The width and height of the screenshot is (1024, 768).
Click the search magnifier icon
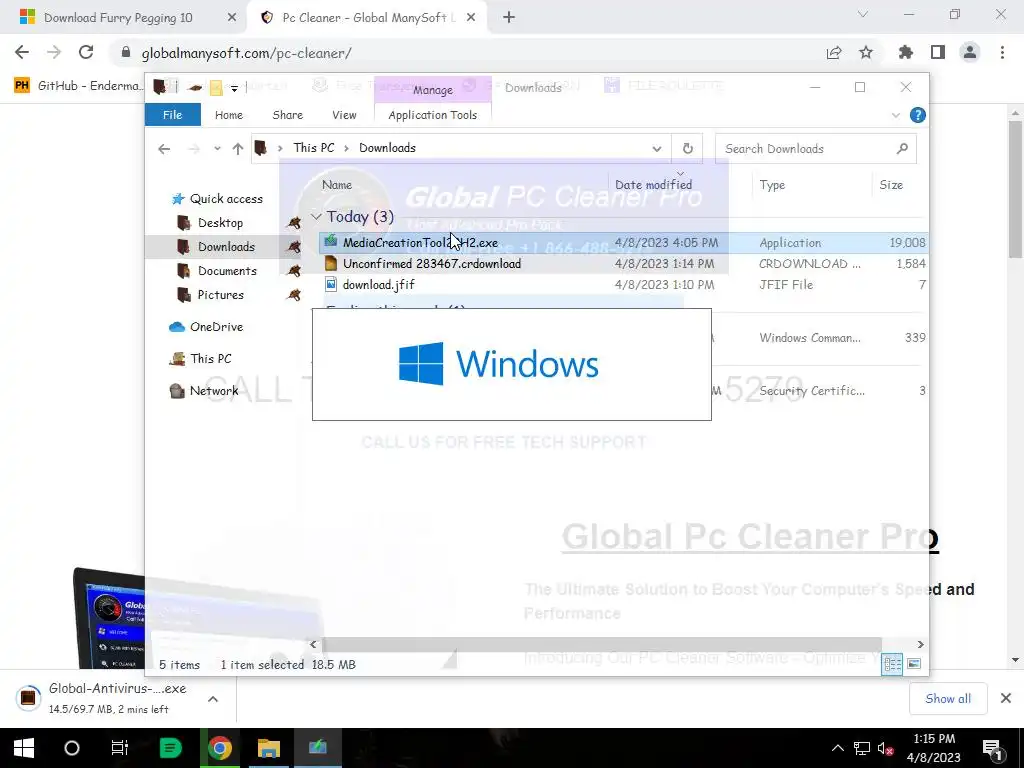902,149
